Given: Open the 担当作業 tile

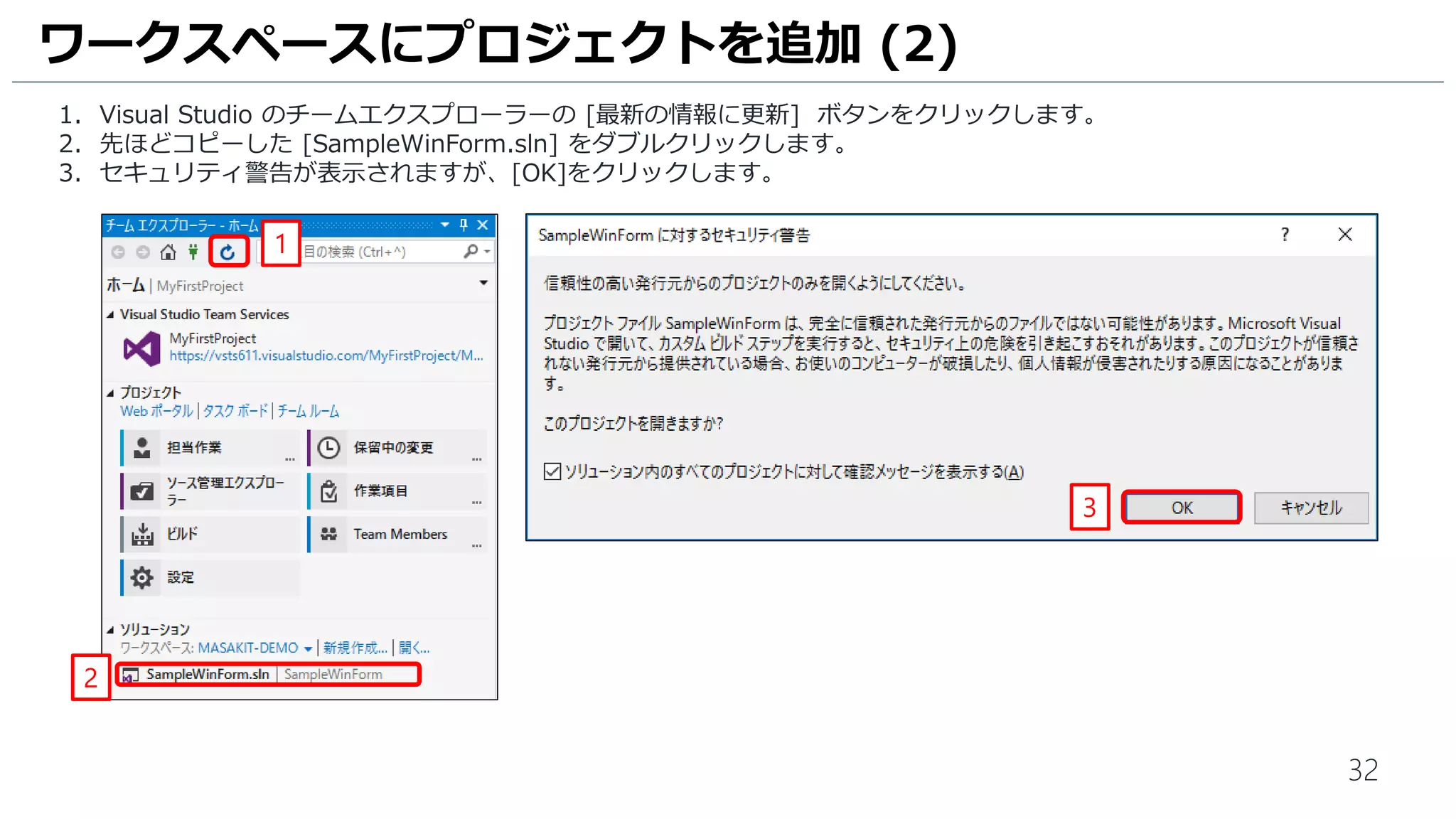Looking at the screenshot, I should (x=210, y=448).
